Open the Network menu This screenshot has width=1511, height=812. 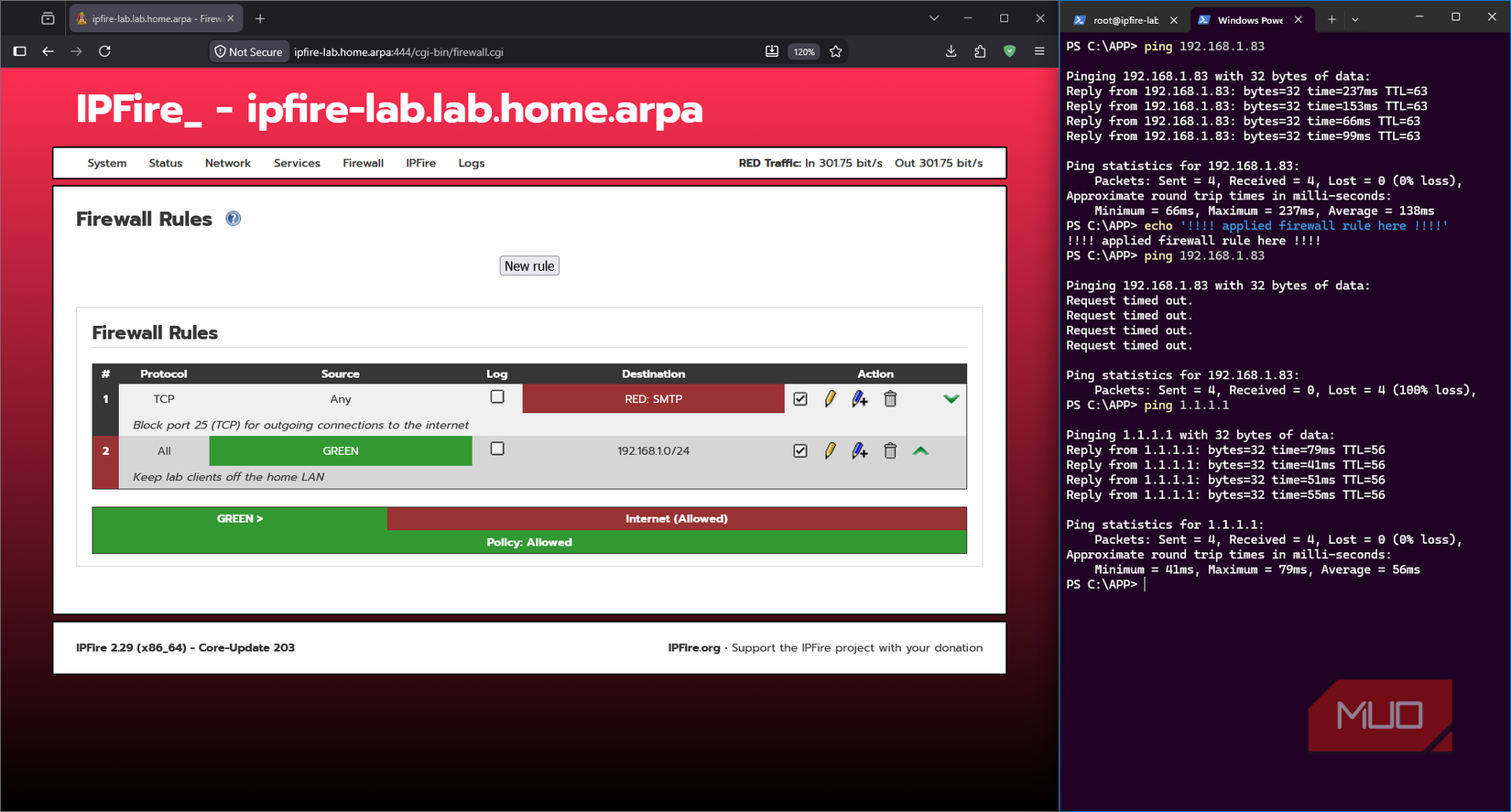pyautogui.click(x=228, y=163)
